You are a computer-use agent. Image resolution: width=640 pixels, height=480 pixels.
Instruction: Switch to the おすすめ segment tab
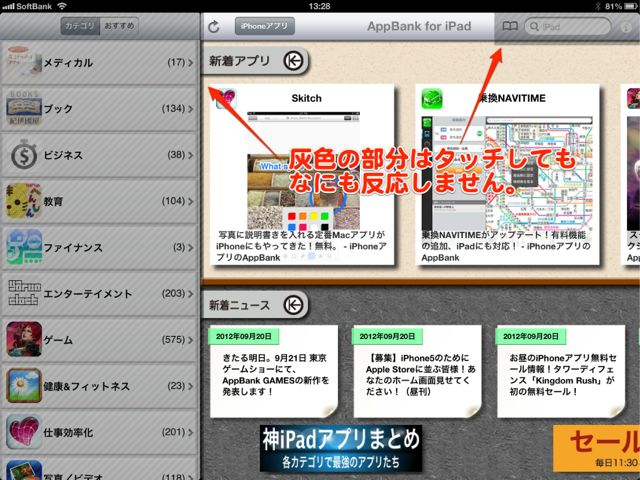coord(119,26)
